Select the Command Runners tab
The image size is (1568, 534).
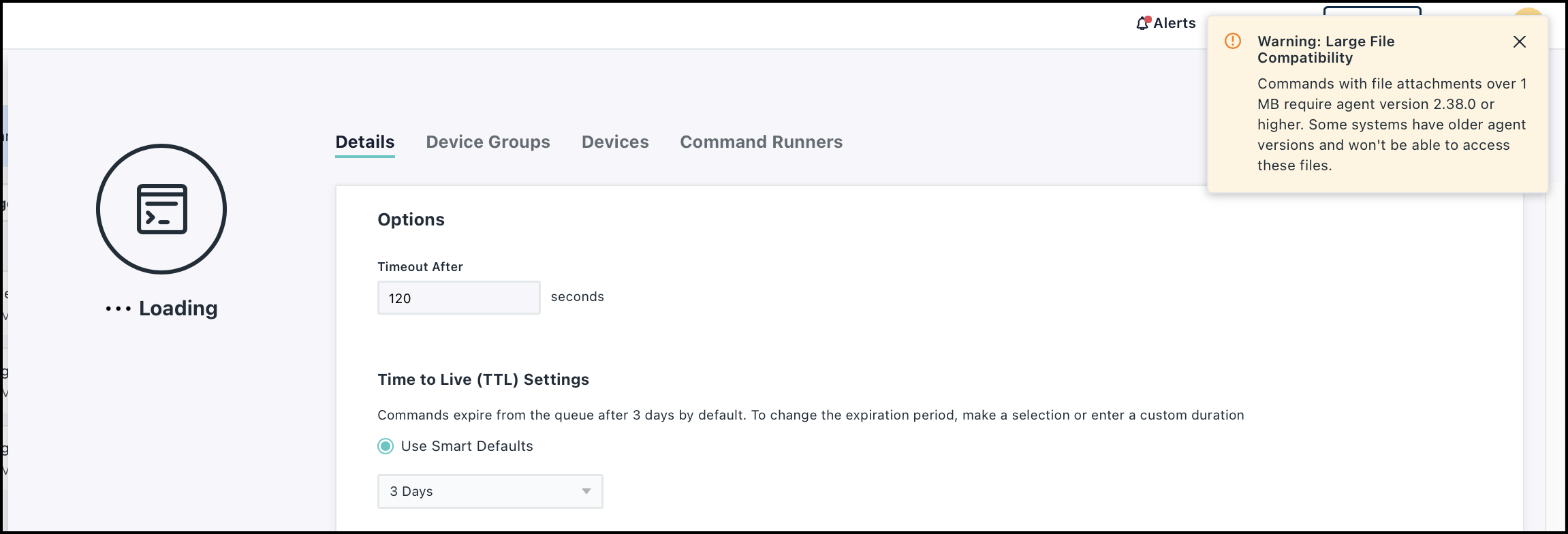pyautogui.click(x=761, y=142)
